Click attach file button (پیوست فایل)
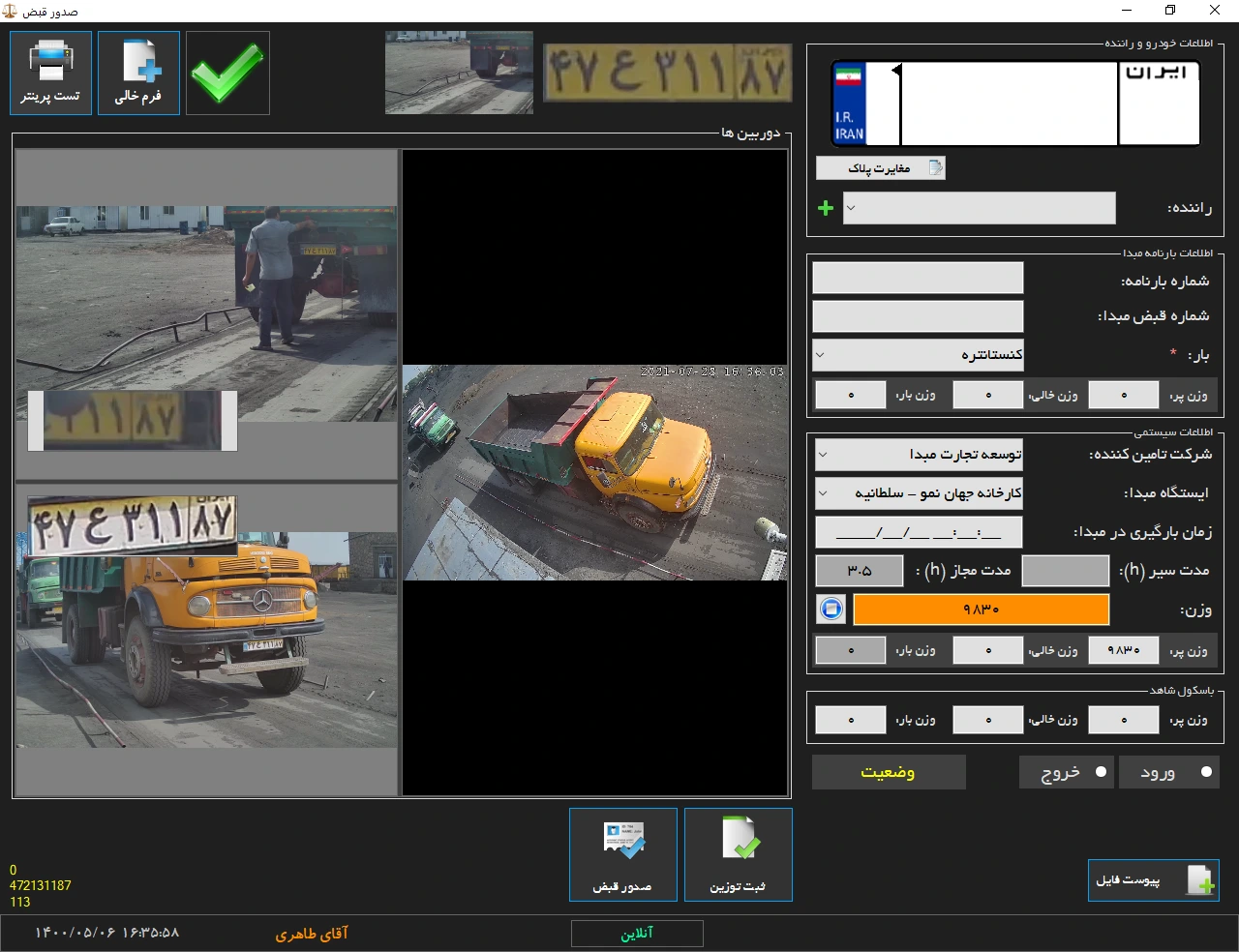This screenshot has height=952, width=1239. point(1153,880)
